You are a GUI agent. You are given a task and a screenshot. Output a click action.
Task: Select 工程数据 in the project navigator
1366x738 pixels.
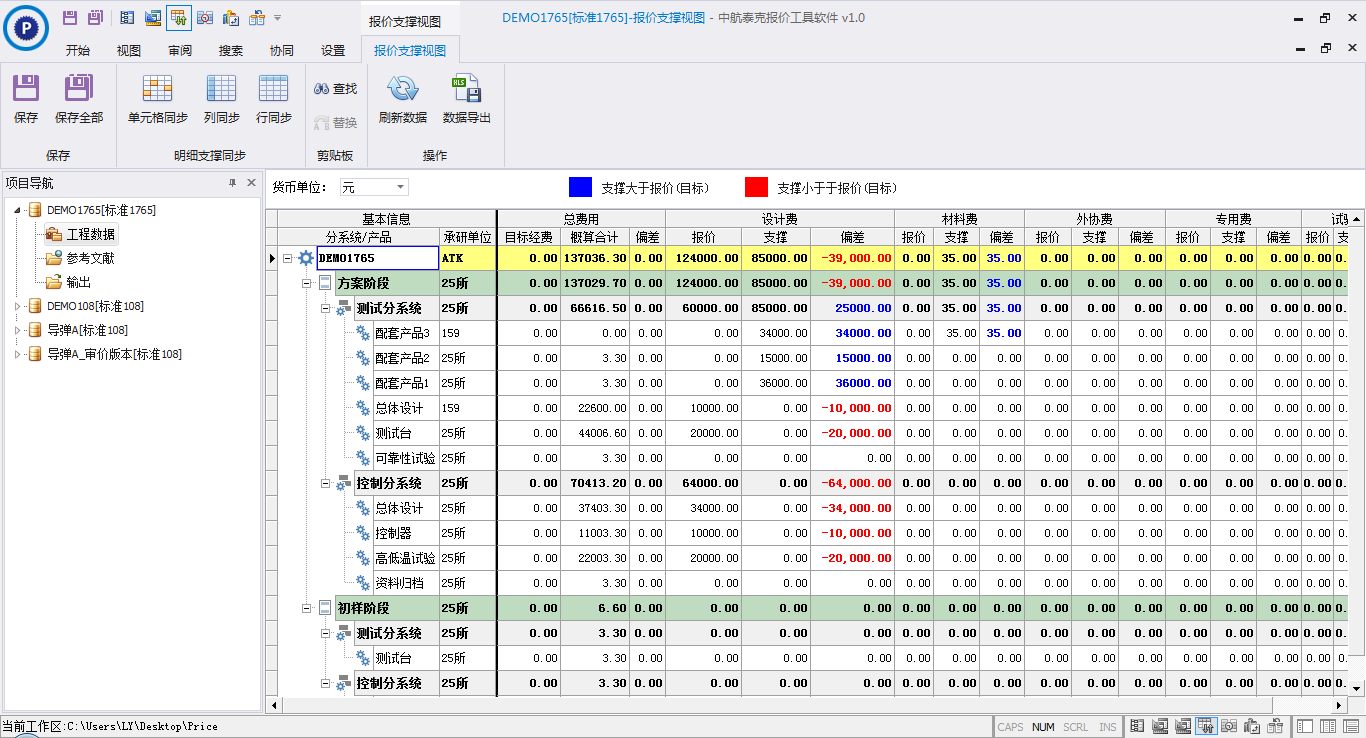click(x=90, y=234)
